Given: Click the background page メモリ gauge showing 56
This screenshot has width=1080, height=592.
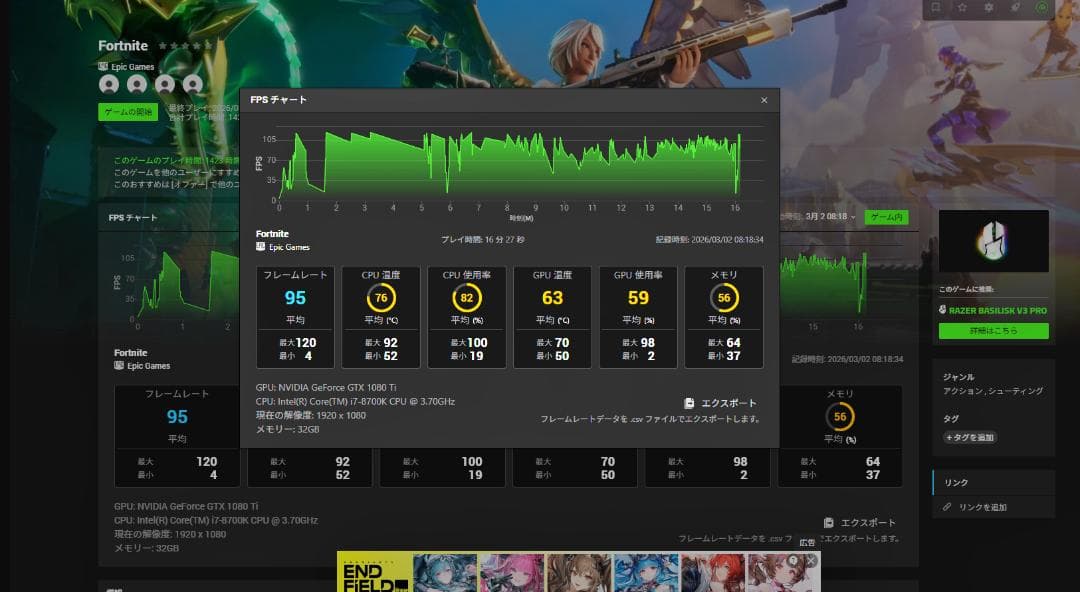Looking at the screenshot, I should [x=840, y=417].
